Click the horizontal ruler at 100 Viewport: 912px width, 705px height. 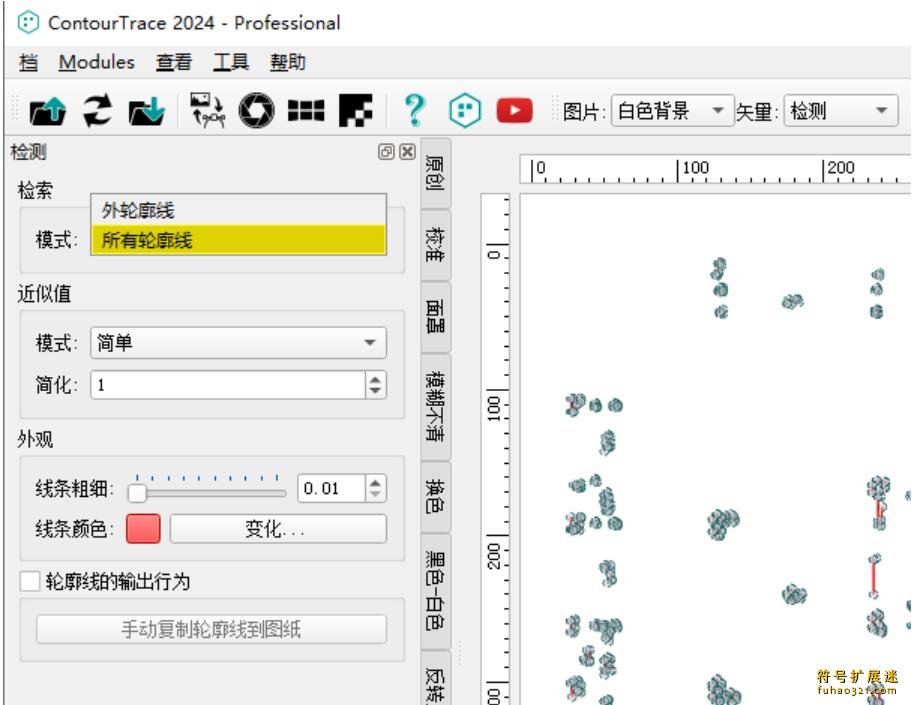tap(694, 169)
